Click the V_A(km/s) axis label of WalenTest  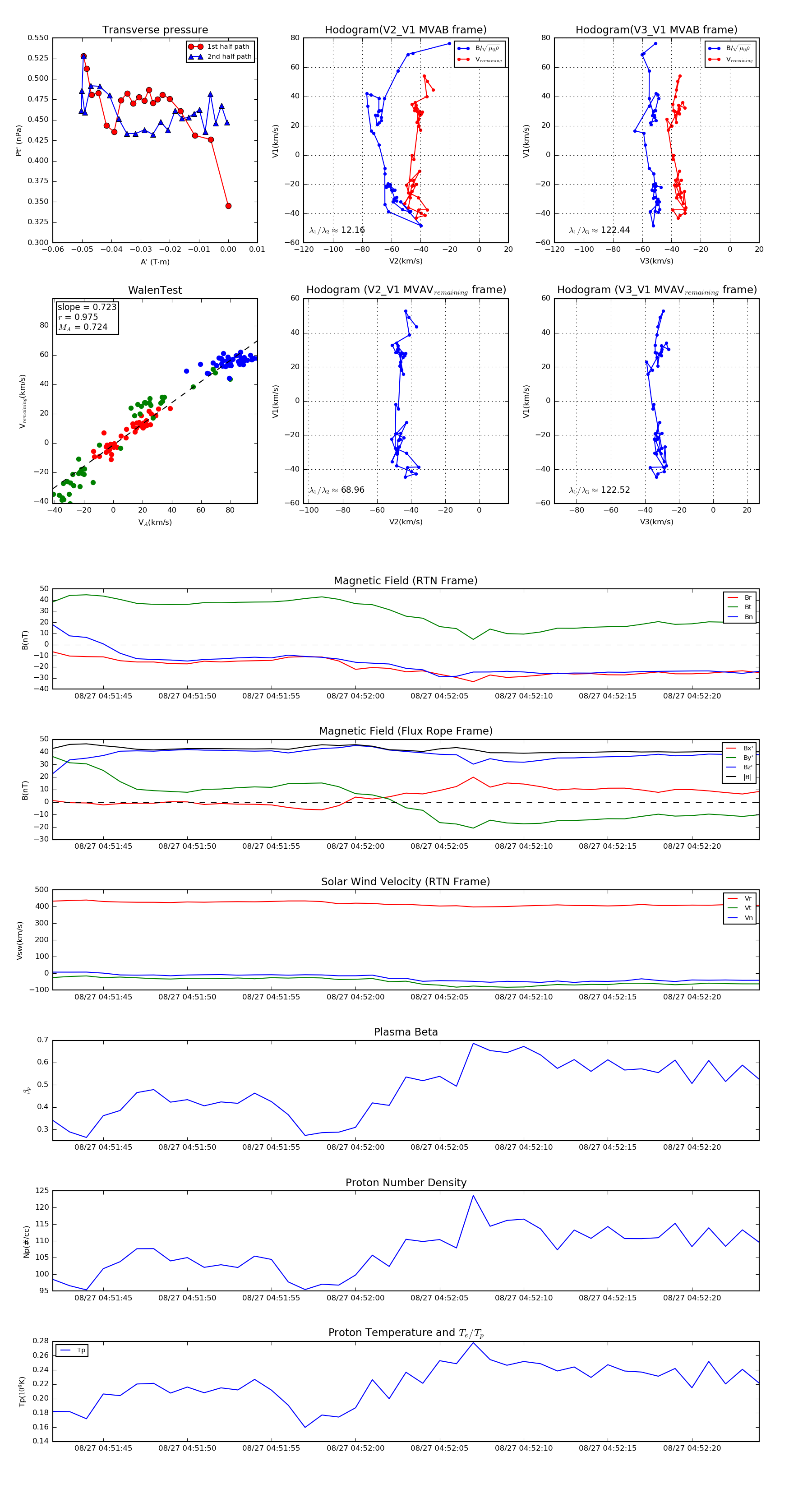click(155, 523)
